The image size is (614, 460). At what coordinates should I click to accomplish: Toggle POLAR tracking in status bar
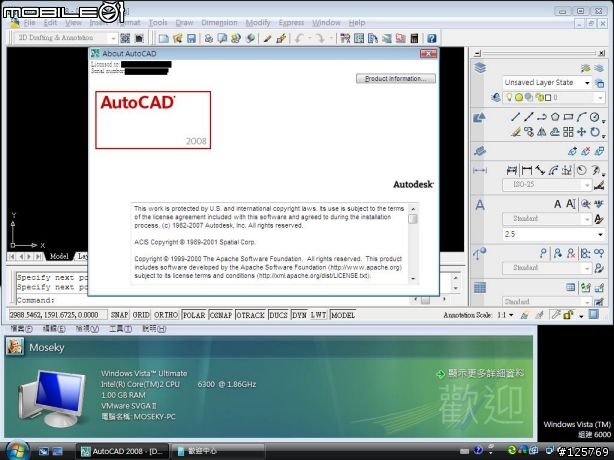(x=194, y=315)
